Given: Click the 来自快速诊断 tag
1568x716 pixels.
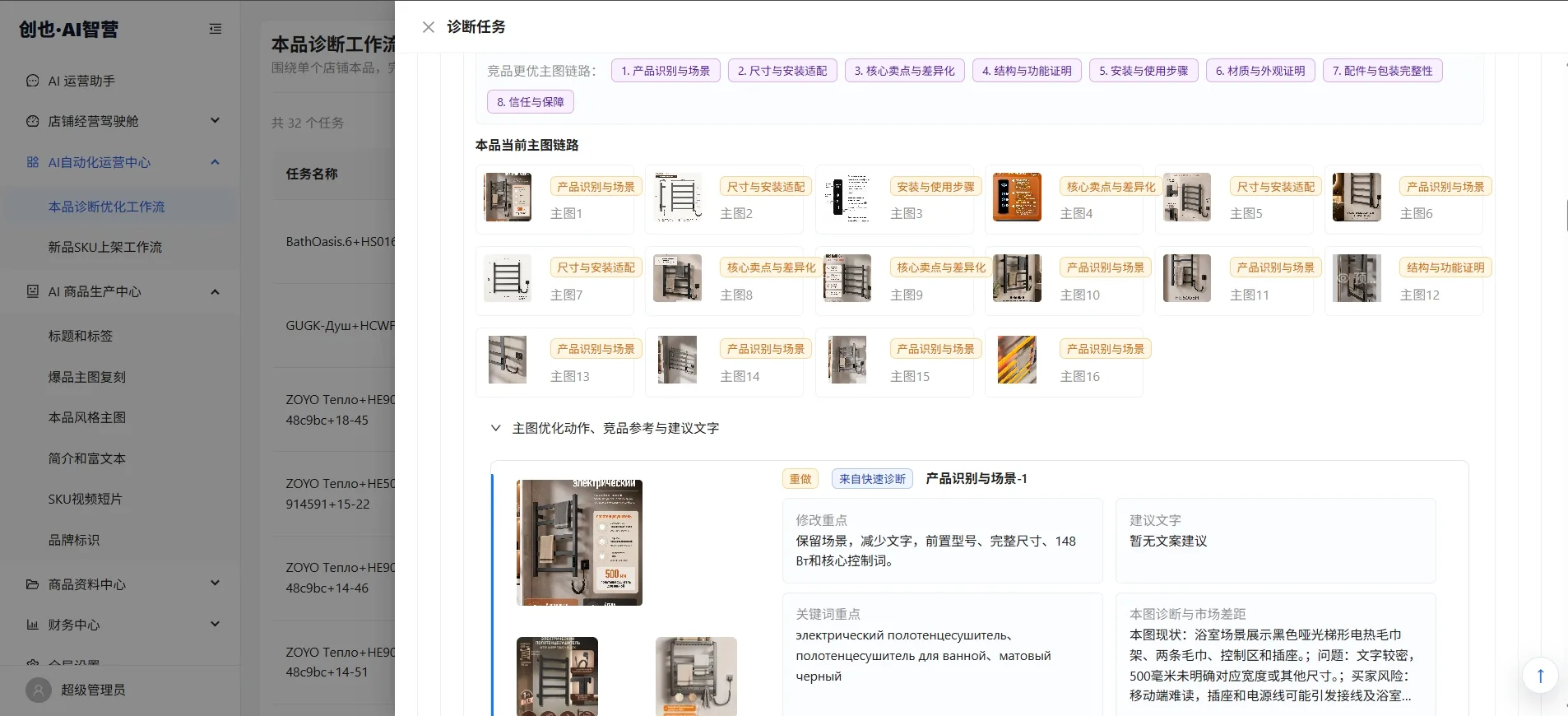Looking at the screenshot, I should tap(872, 479).
